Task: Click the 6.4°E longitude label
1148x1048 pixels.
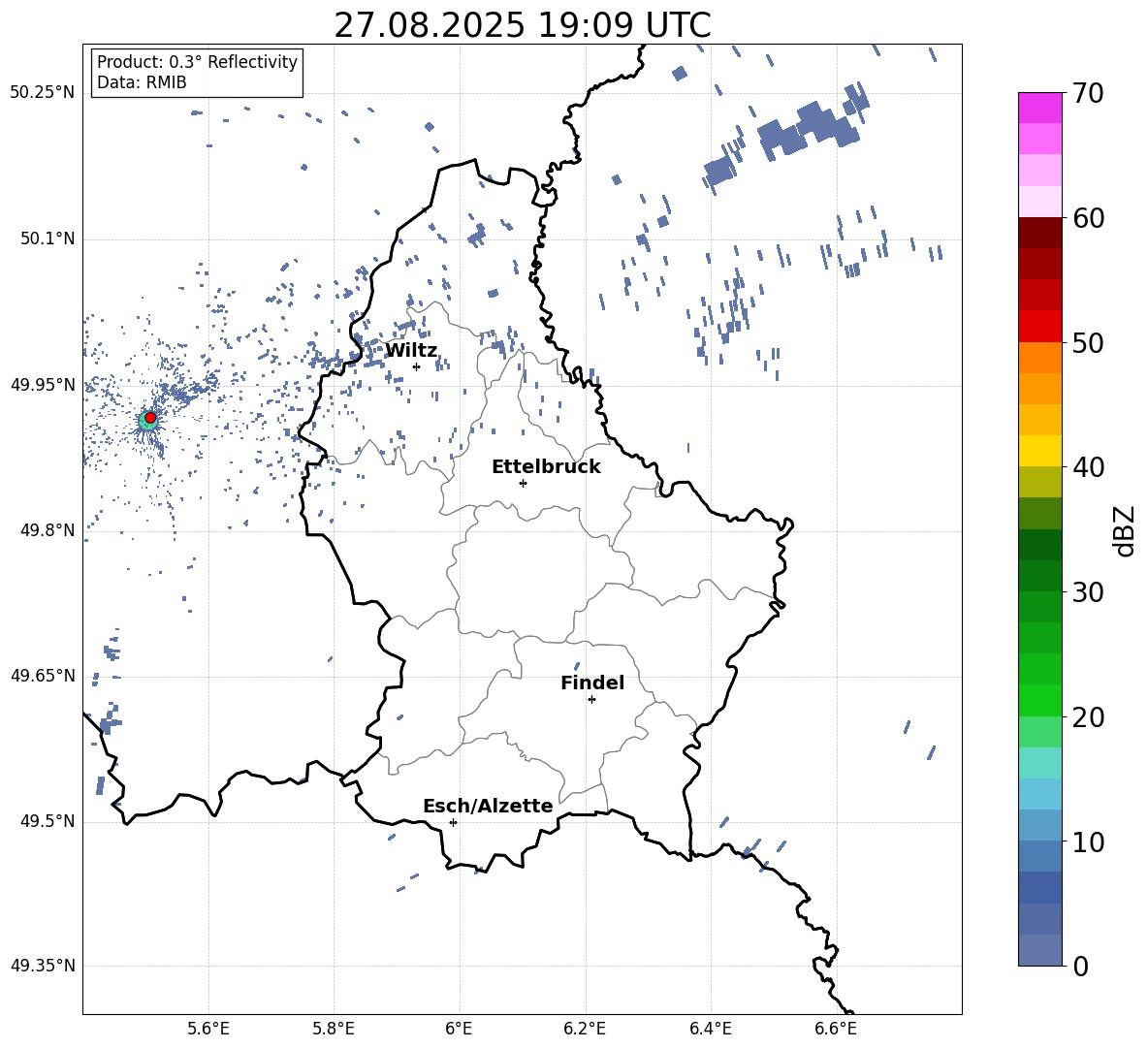Action: click(x=711, y=1029)
